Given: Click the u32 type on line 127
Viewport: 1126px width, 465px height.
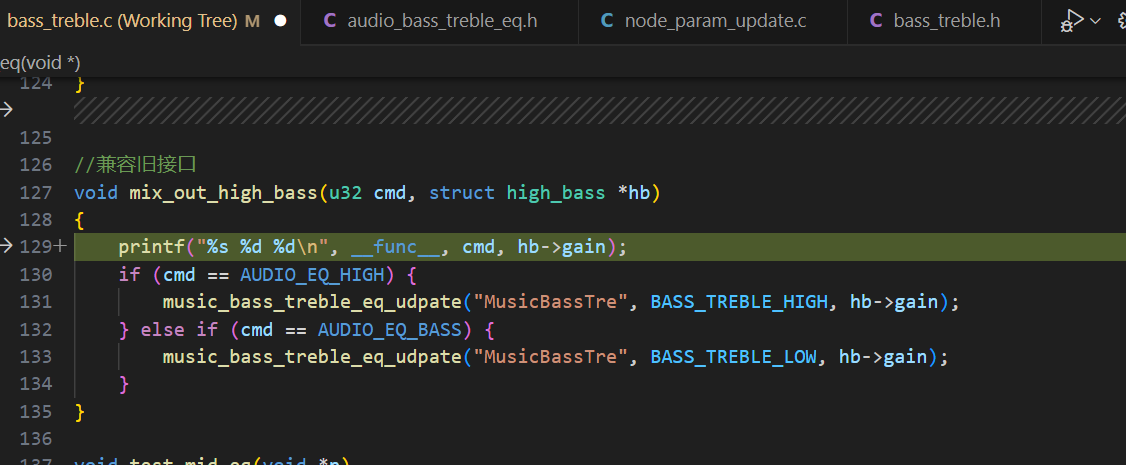Looking at the screenshot, I should pyautogui.click(x=345, y=192).
